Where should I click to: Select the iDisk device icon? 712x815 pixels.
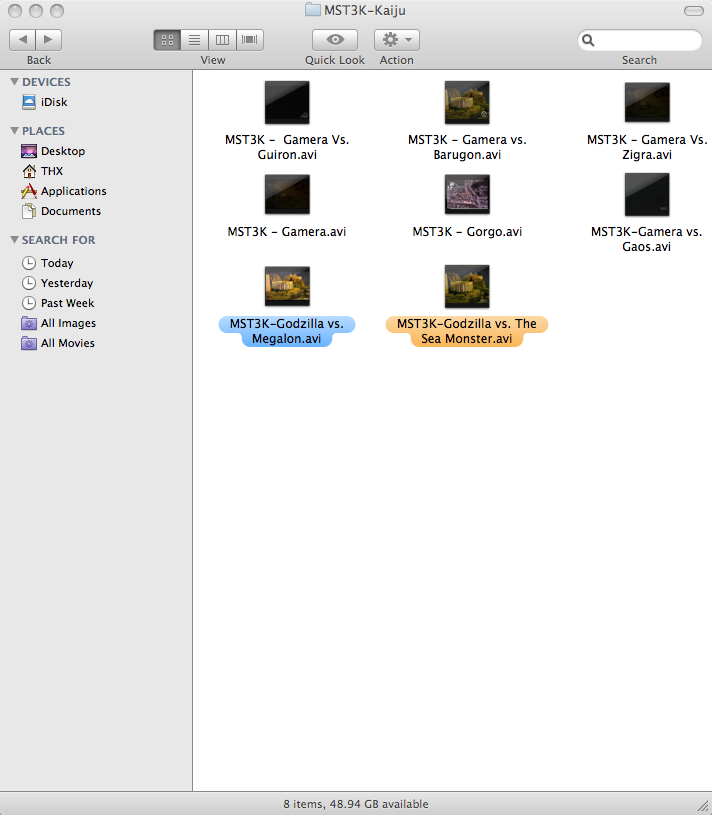(x=29, y=102)
